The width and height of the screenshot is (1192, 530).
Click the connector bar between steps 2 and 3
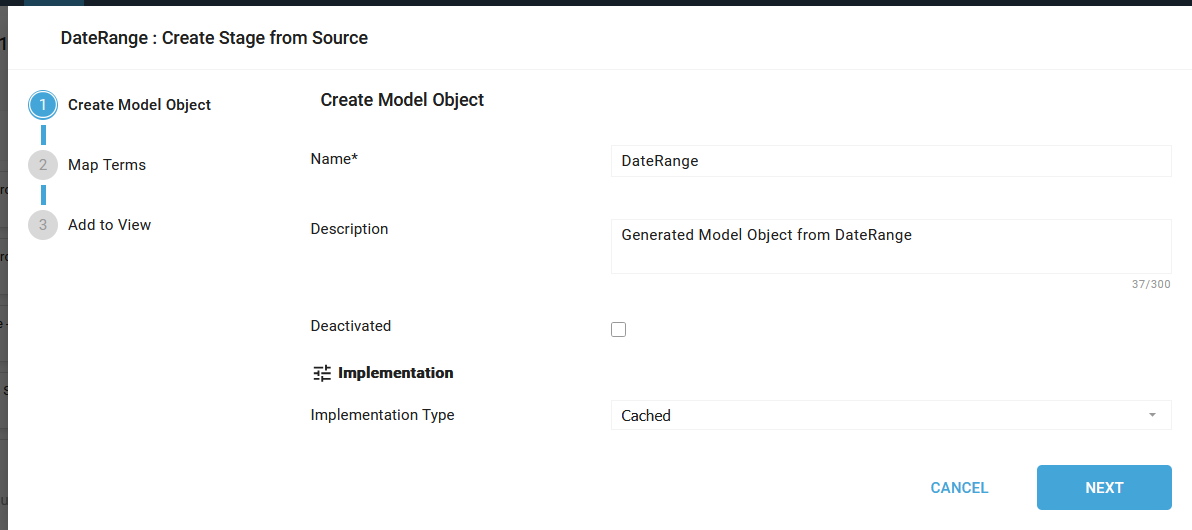[43, 195]
